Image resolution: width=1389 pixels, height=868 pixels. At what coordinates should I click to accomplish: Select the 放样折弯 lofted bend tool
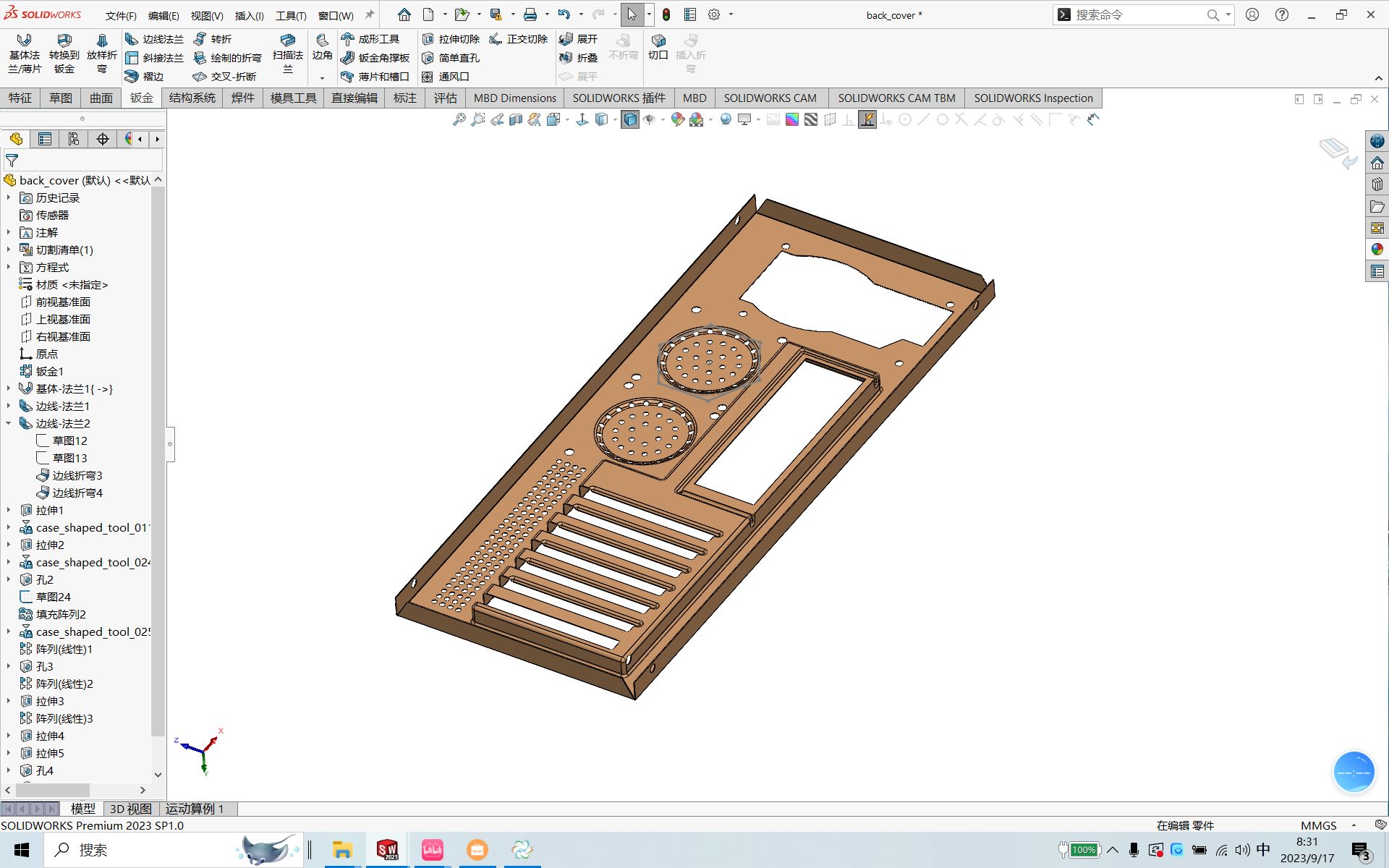102,54
